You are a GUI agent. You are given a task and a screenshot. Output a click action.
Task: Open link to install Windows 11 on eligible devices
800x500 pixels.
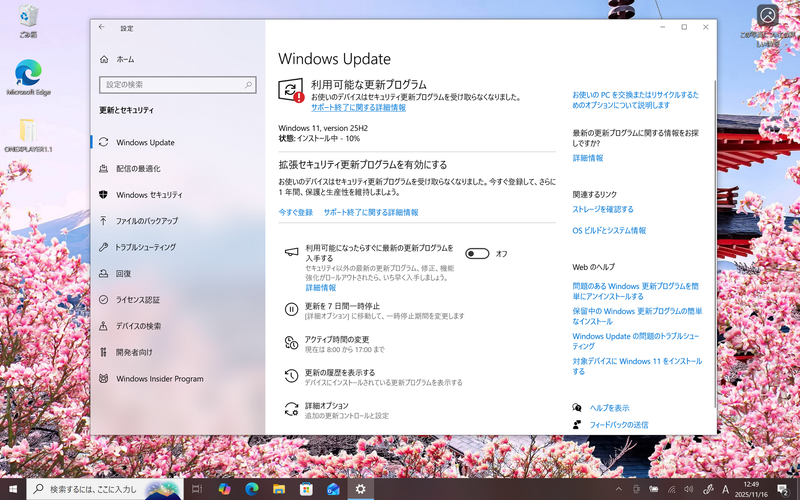tap(637, 366)
